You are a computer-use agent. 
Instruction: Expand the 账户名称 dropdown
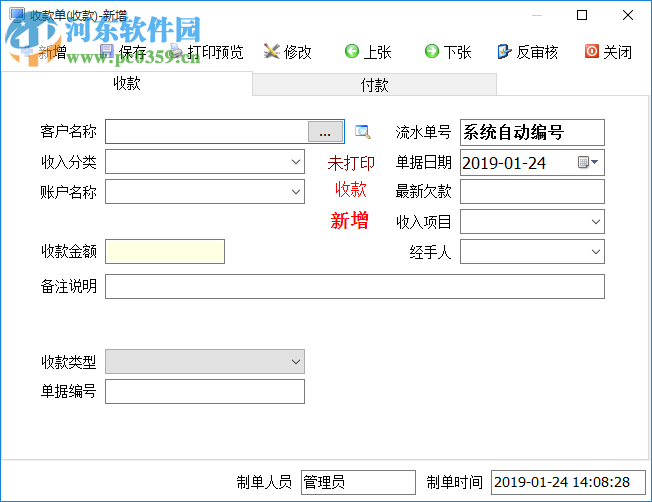click(x=296, y=192)
